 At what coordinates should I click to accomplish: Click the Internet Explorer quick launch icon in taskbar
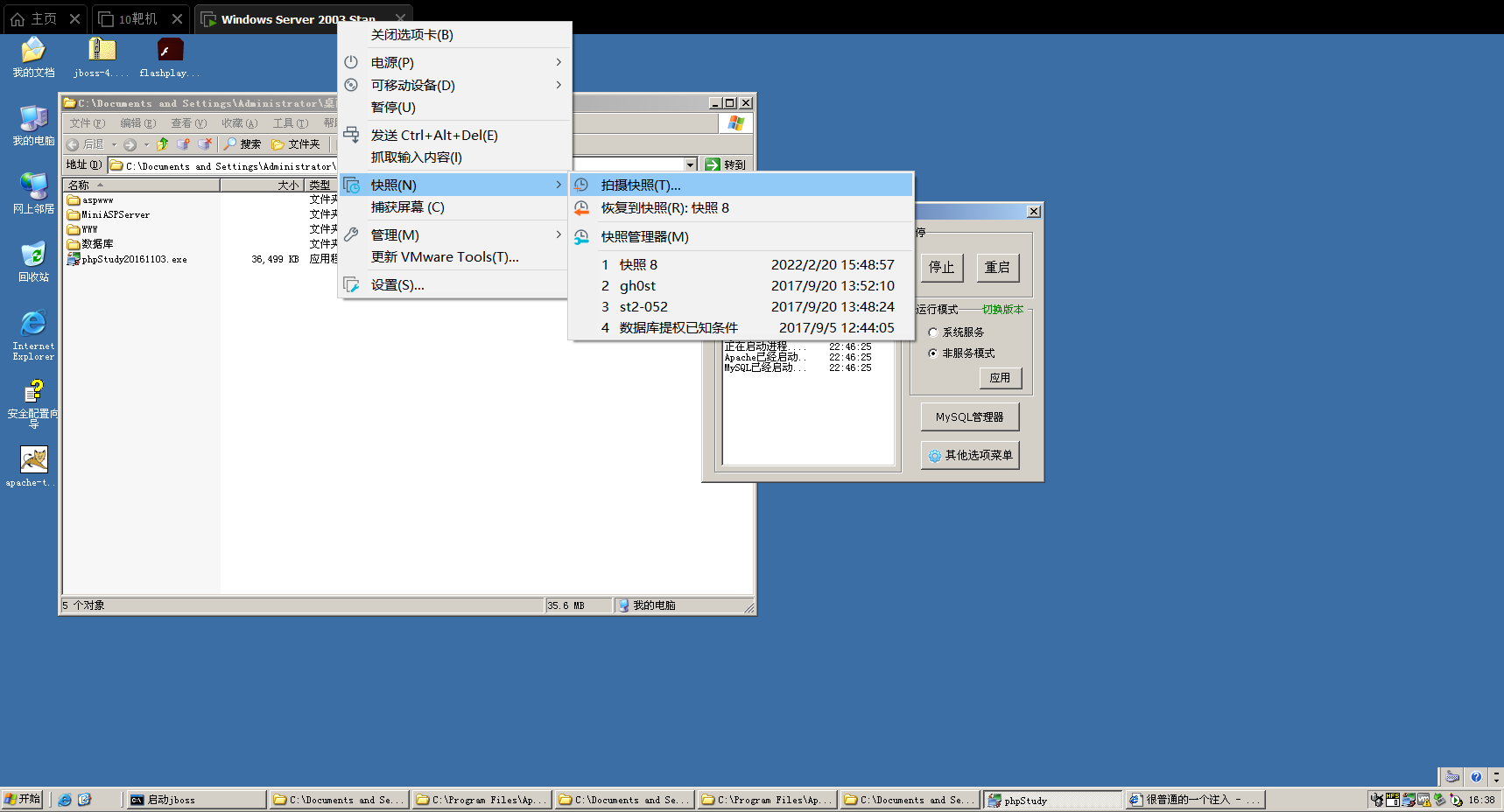click(x=65, y=800)
